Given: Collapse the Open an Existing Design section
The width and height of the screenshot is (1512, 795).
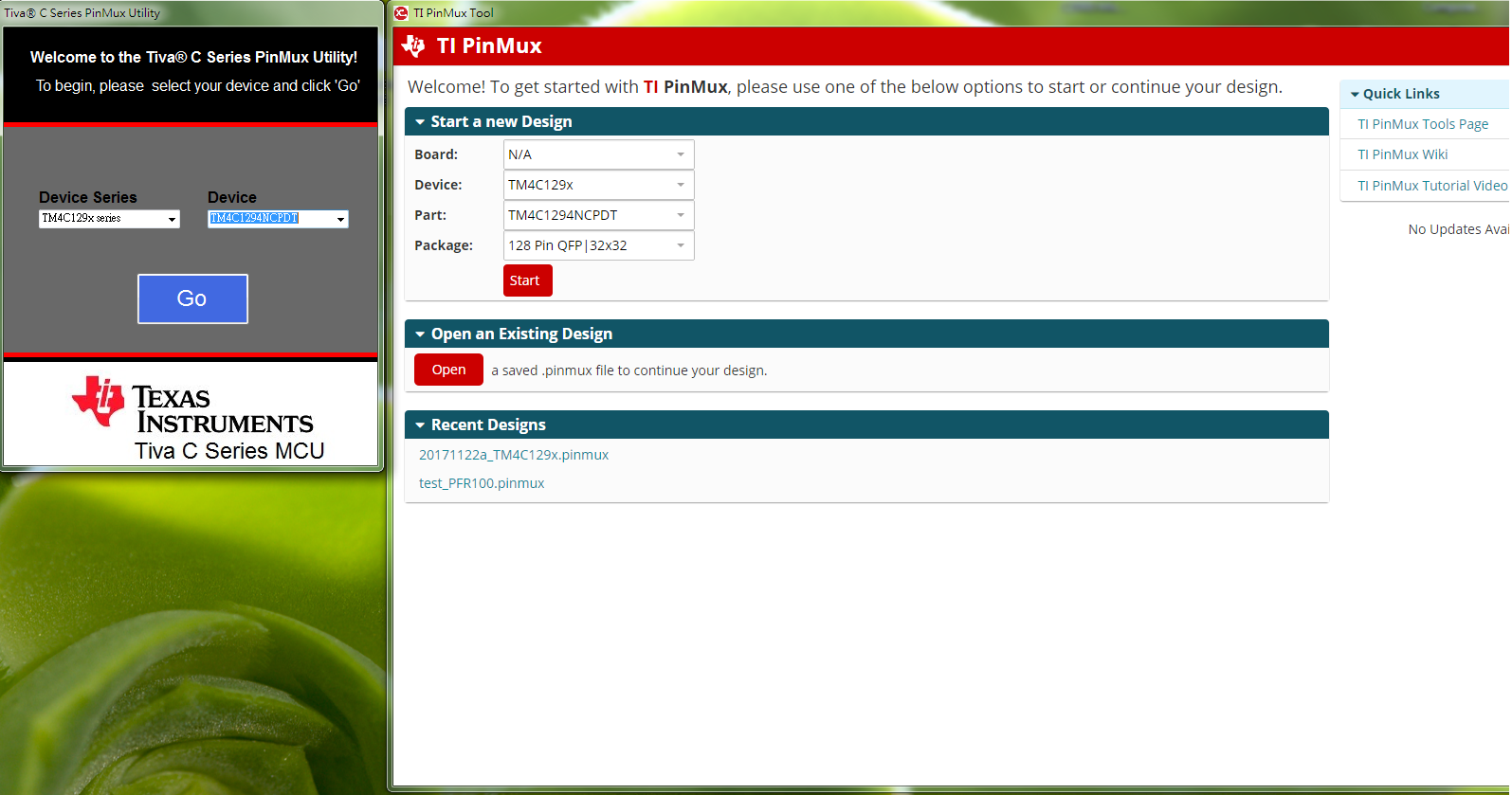Looking at the screenshot, I should [x=420, y=334].
